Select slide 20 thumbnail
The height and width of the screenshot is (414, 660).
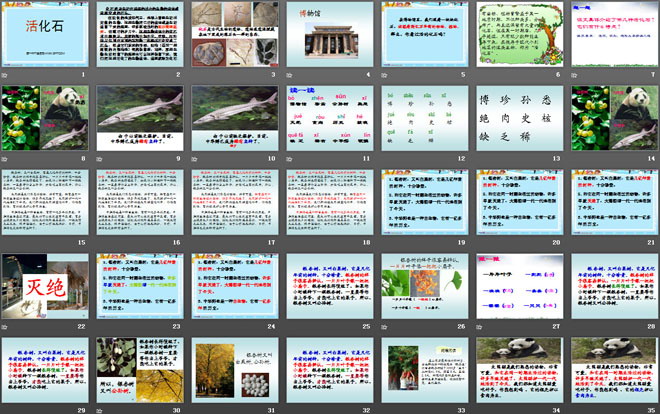coord(520,202)
